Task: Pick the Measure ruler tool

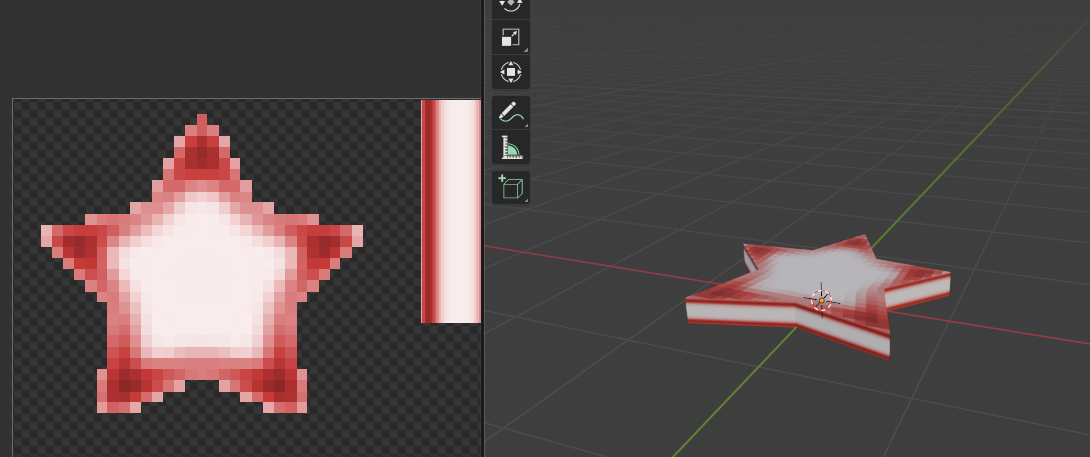Action: 510,147
